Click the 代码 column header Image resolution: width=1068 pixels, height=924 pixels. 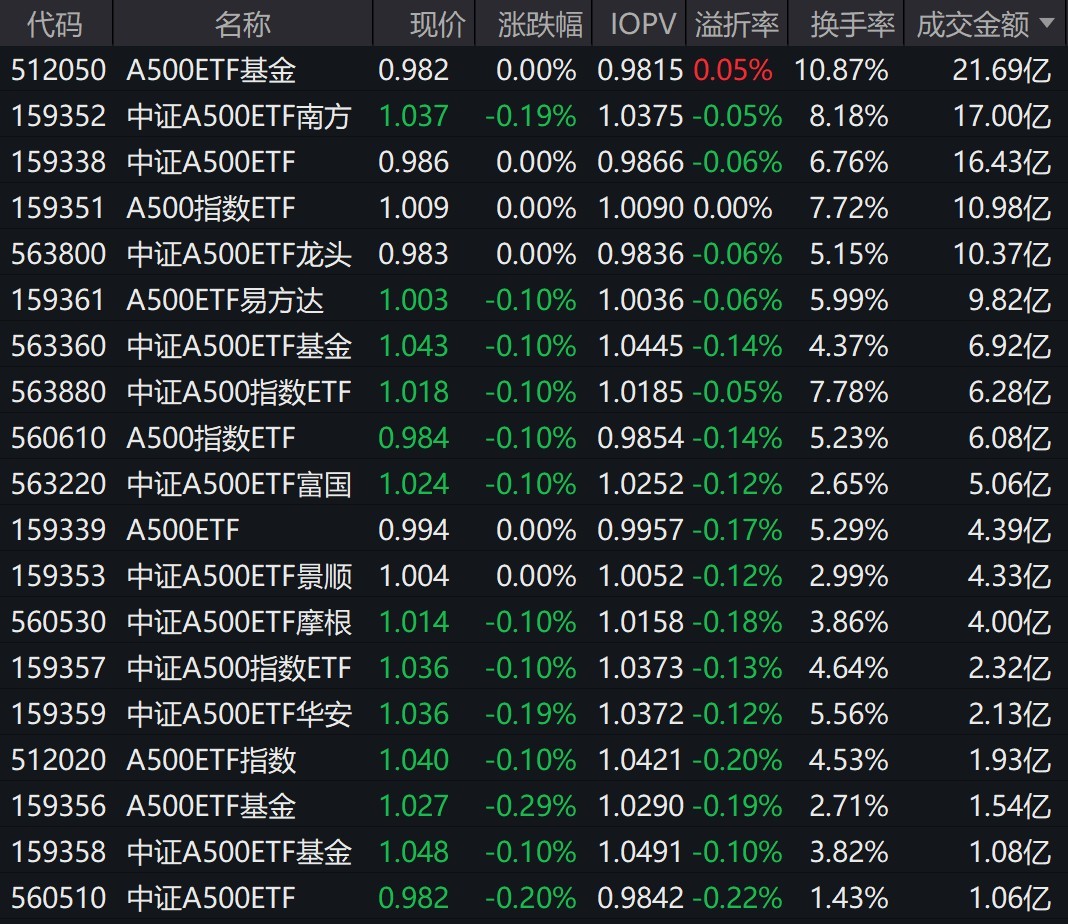click(55, 25)
